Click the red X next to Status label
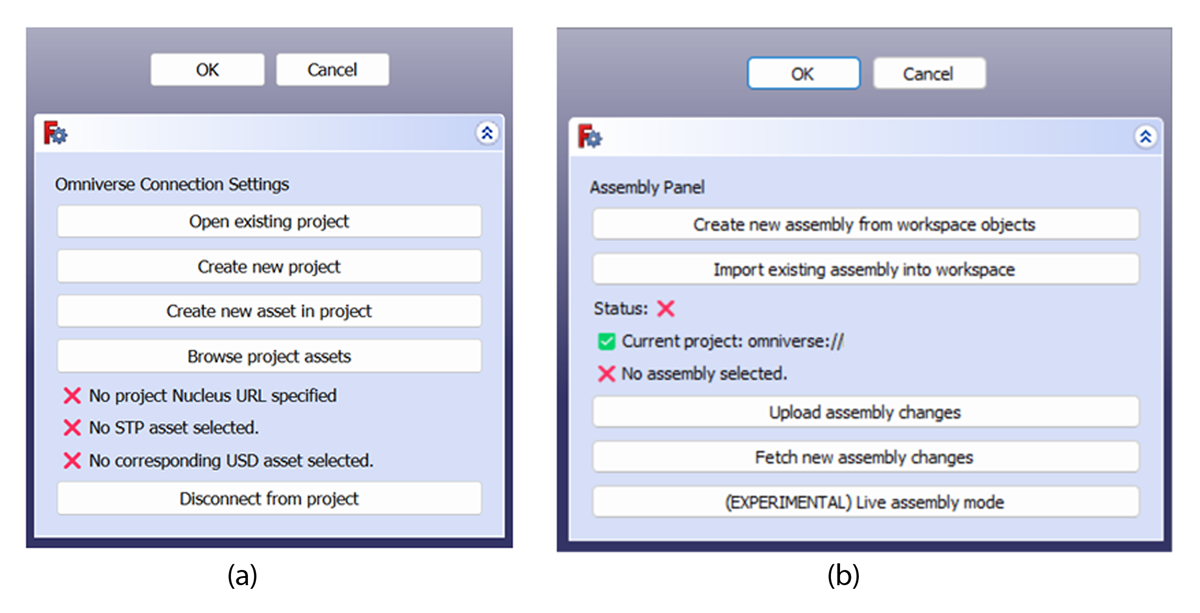 666,309
